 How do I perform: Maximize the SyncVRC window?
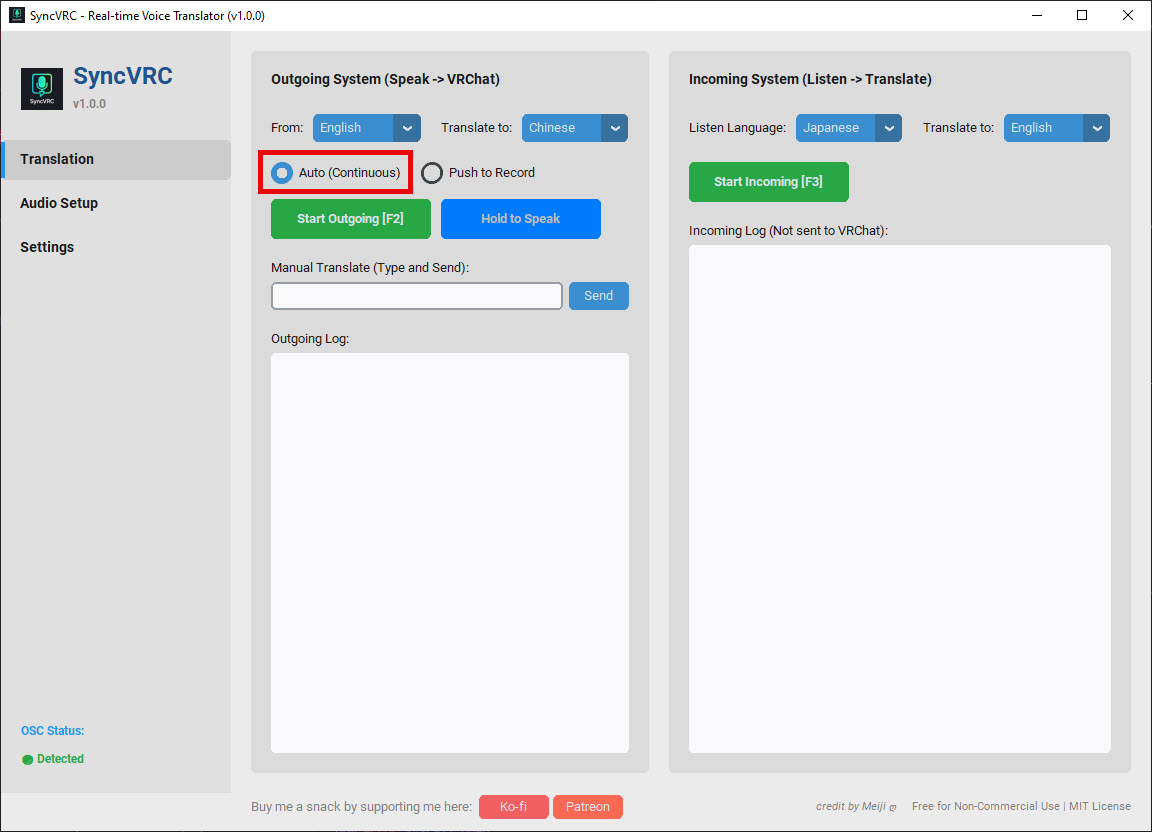click(1082, 15)
